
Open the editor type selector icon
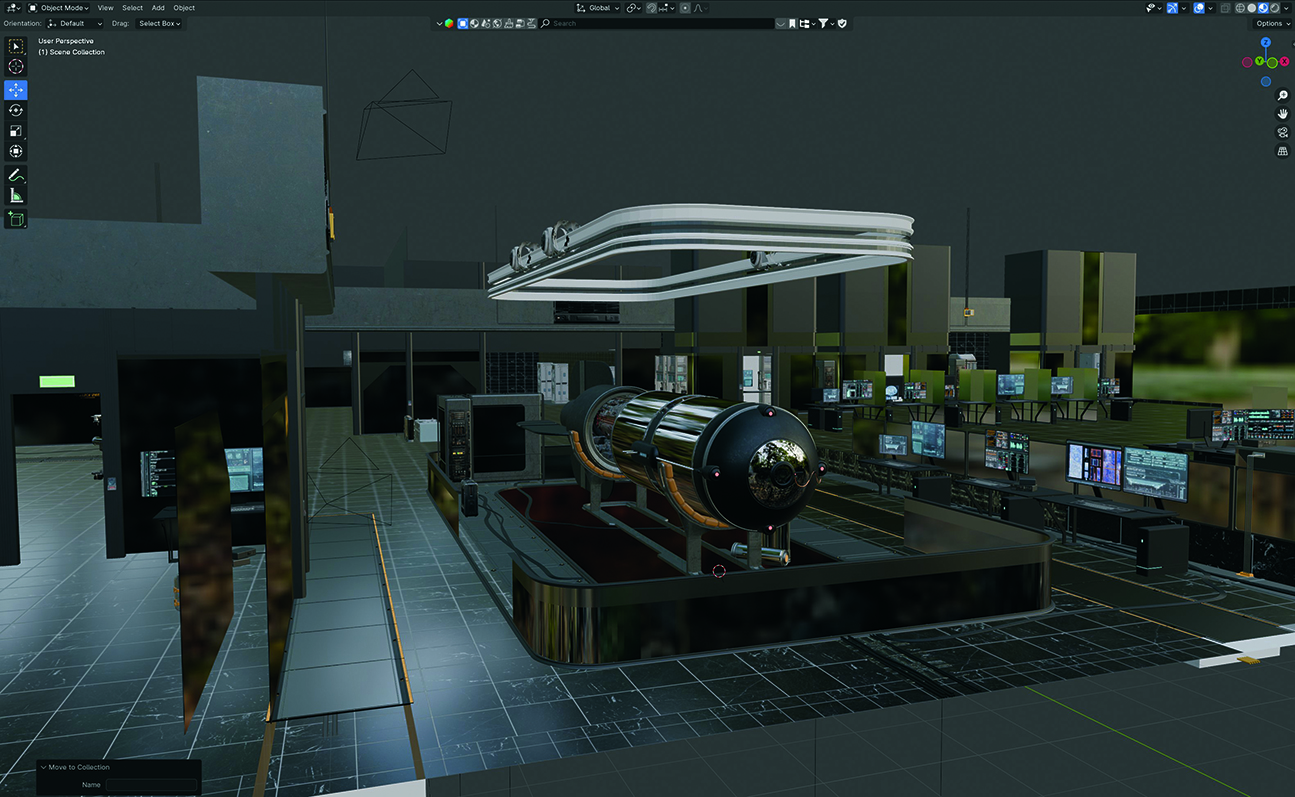tap(10, 7)
